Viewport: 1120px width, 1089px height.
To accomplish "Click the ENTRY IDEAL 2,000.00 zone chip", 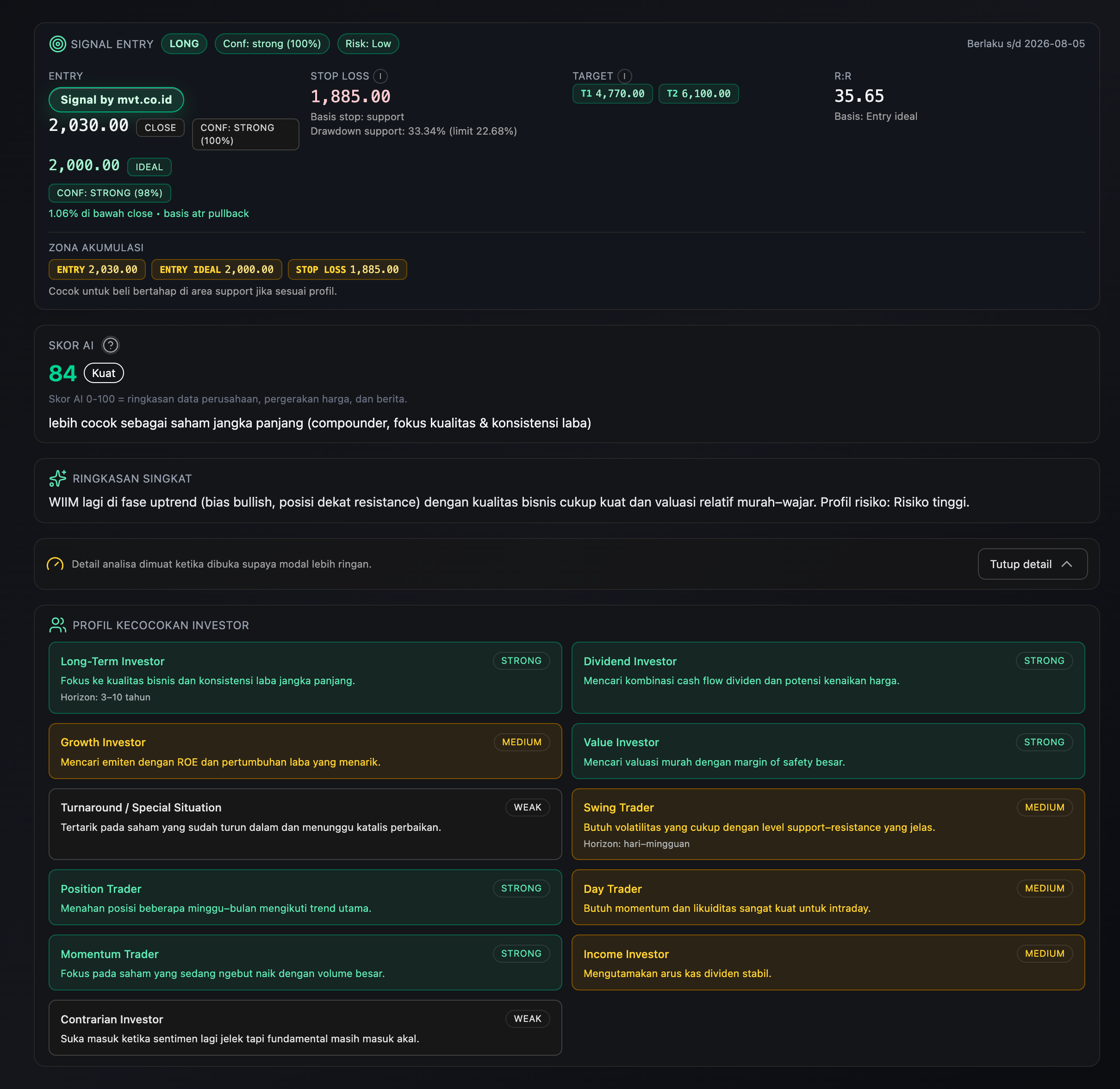I will pos(216,270).
